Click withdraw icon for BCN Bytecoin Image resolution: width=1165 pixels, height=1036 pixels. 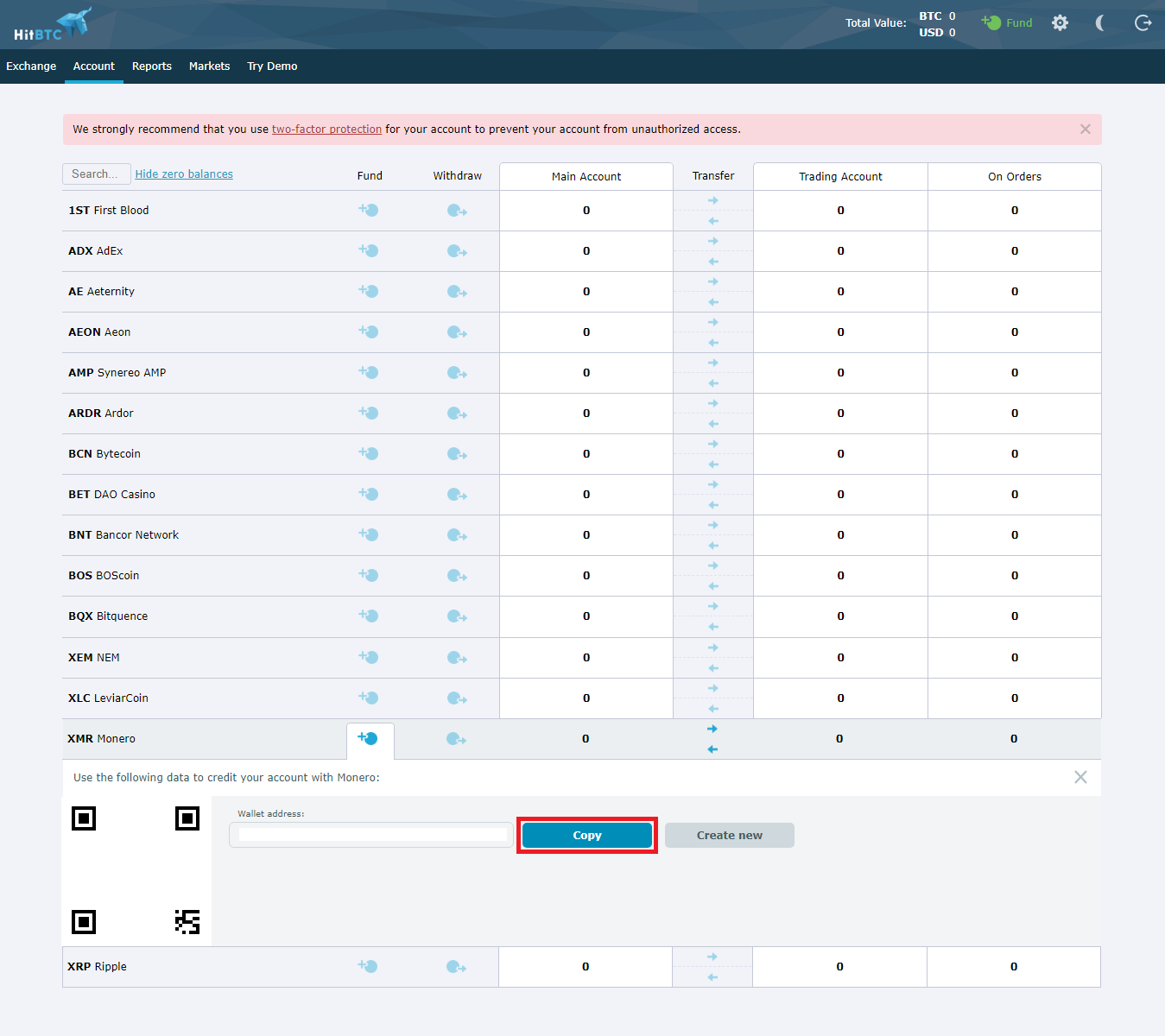tap(457, 454)
